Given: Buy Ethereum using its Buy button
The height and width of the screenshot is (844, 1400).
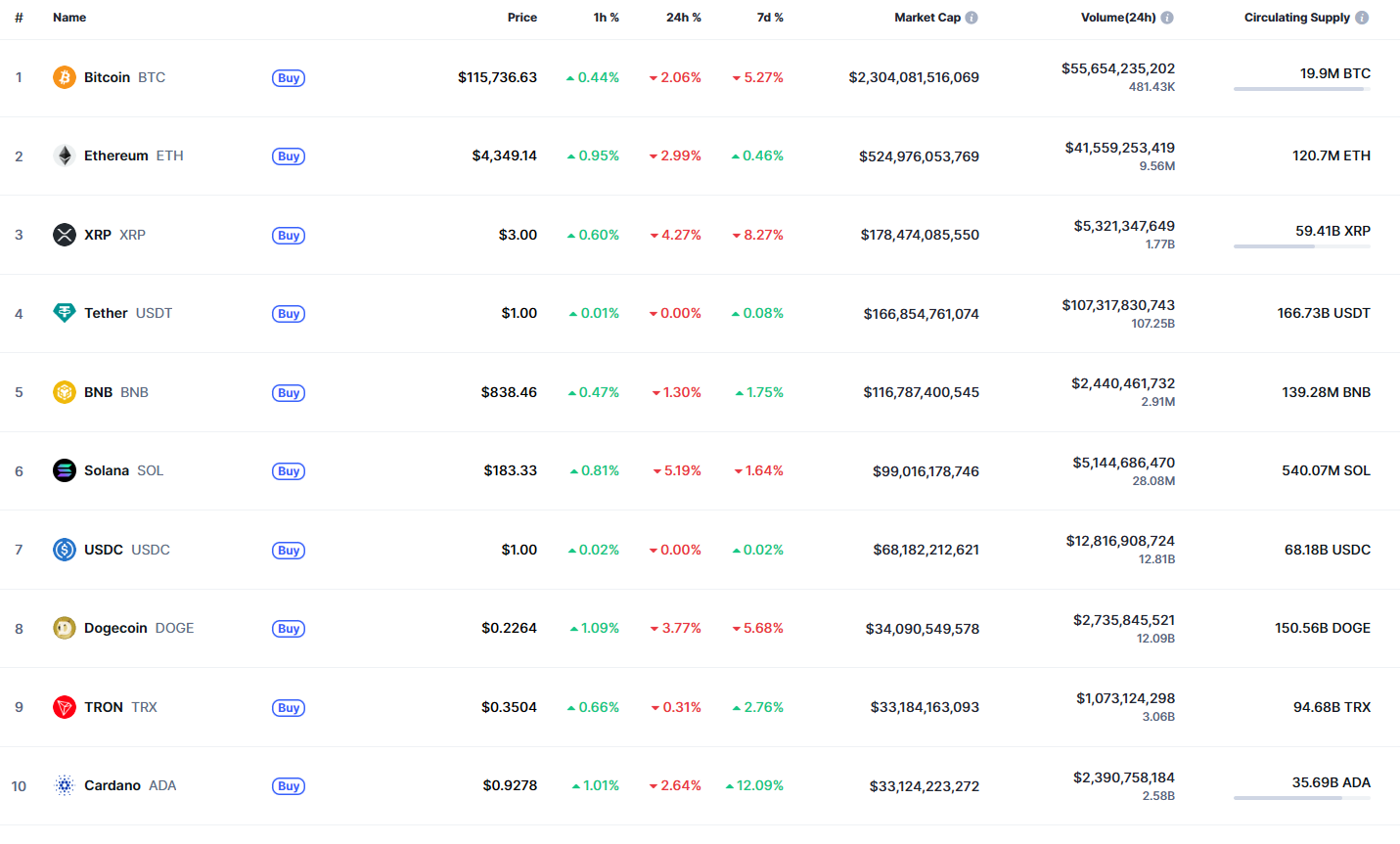Looking at the screenshot, I should coord(289,156).
